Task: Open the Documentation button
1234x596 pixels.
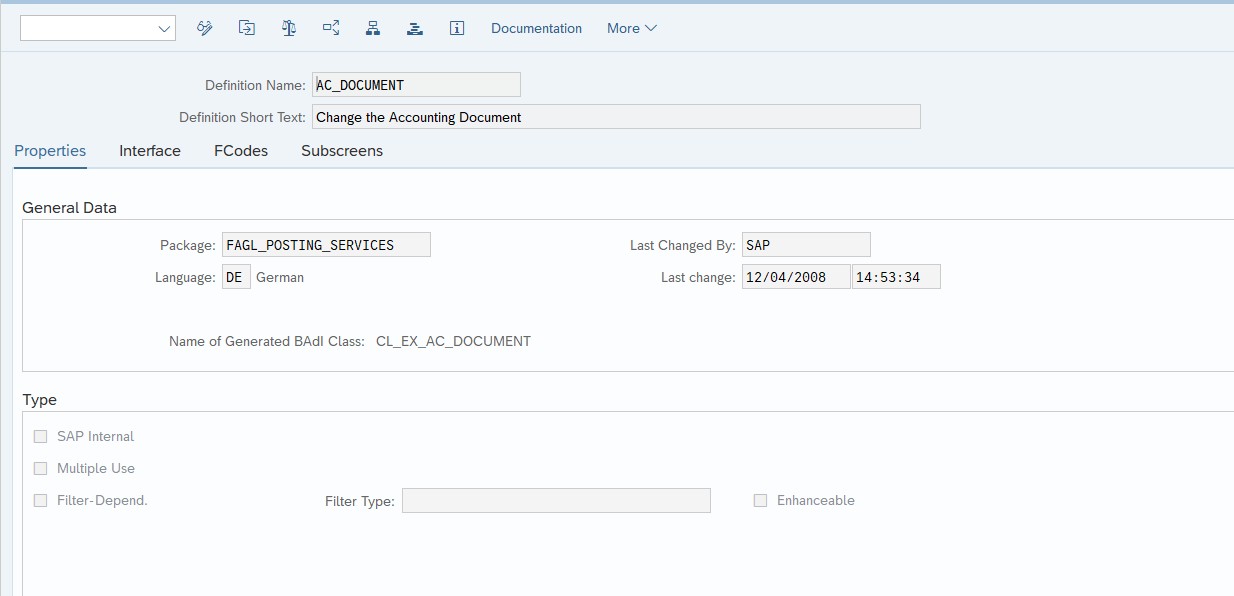Action: (x=536, y=28)
